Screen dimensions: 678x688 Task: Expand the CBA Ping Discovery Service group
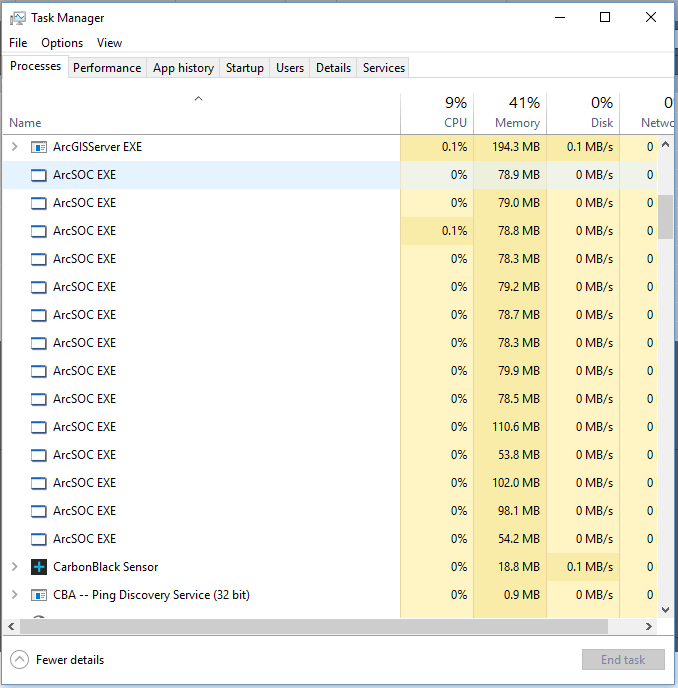(x=14, y=595)
